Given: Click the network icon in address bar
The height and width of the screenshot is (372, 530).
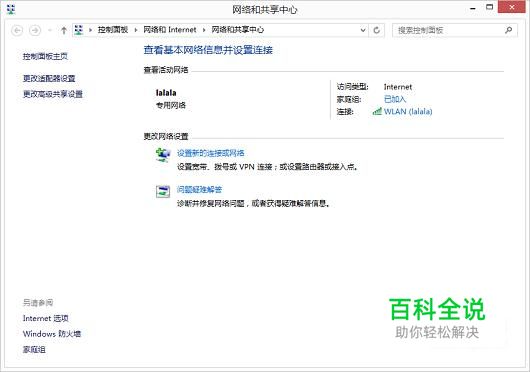Looking at the screenshot, I should click(78, 30).
